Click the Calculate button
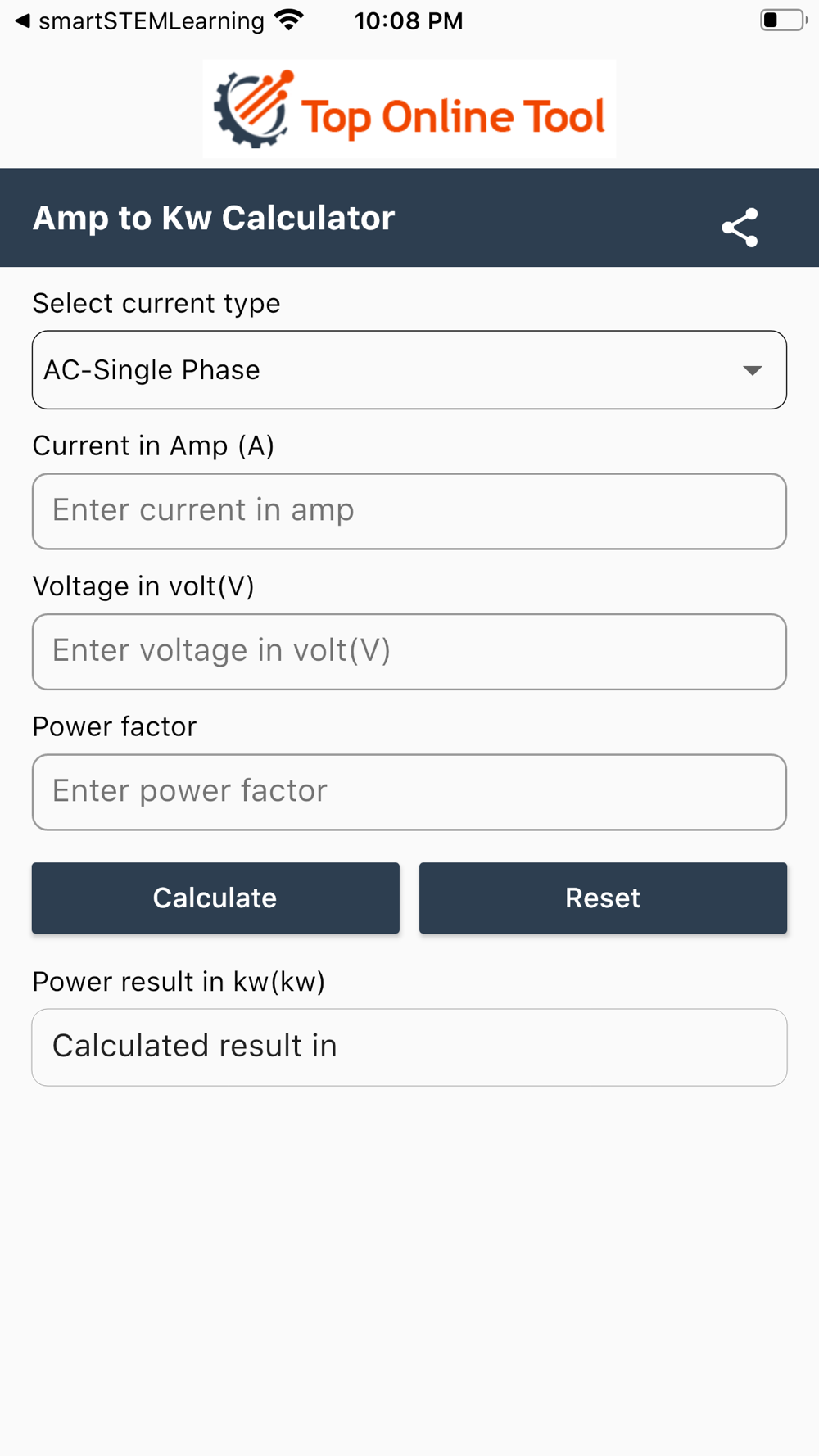The image size is (819, 1456). (x=215, y=898)
